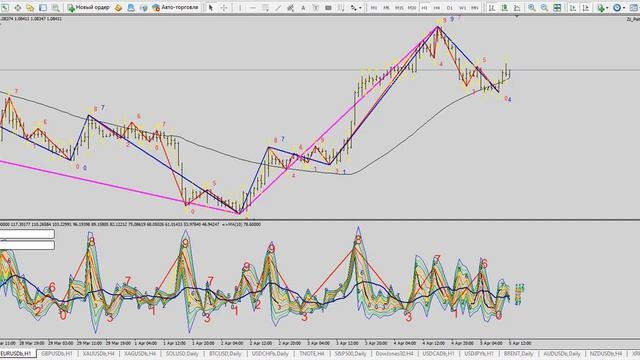This screenshot has width=640, height=360.
Task: Click the green plus indicators list icon
Action: [x=600, y=8]
